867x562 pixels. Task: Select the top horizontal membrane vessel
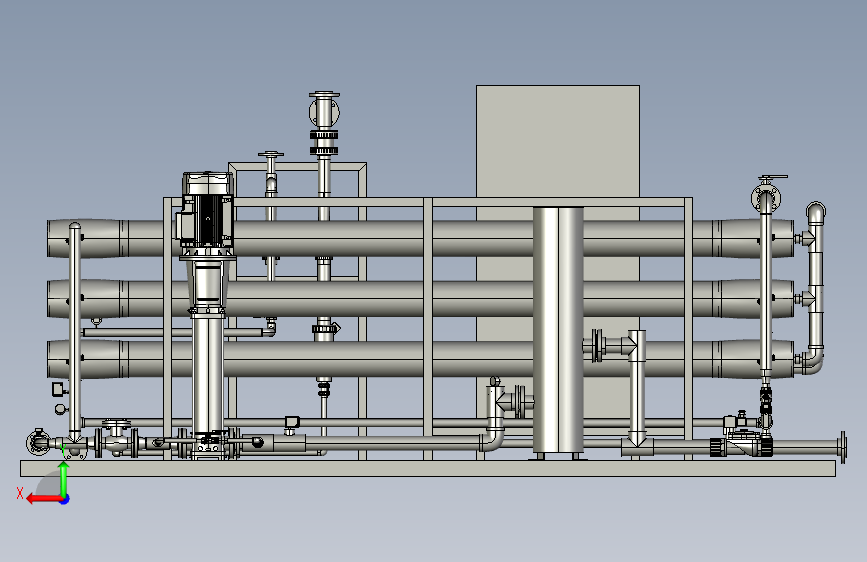coord(420,238)
